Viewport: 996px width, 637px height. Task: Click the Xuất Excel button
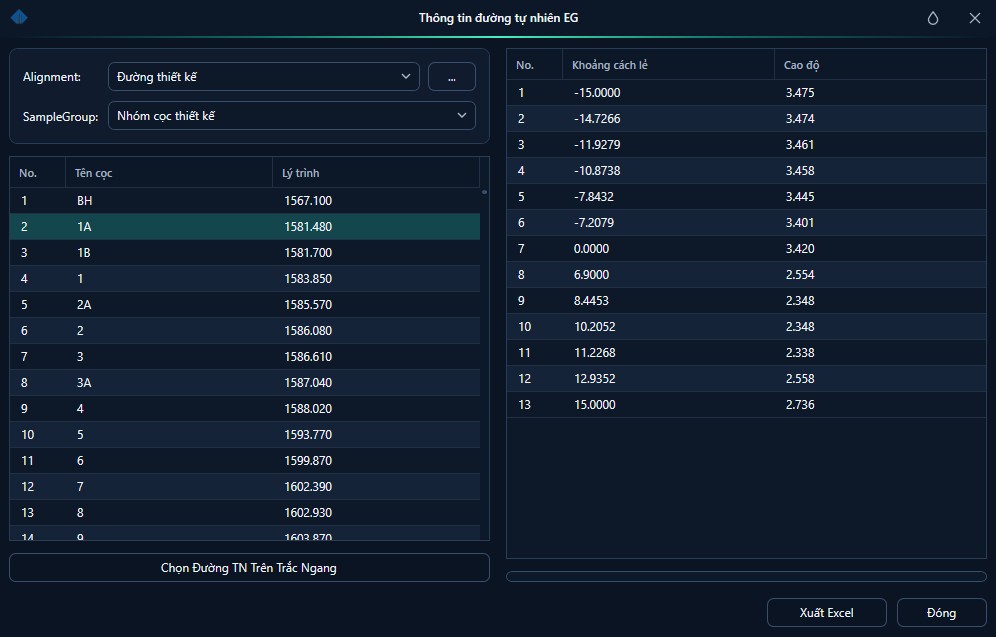826,613
